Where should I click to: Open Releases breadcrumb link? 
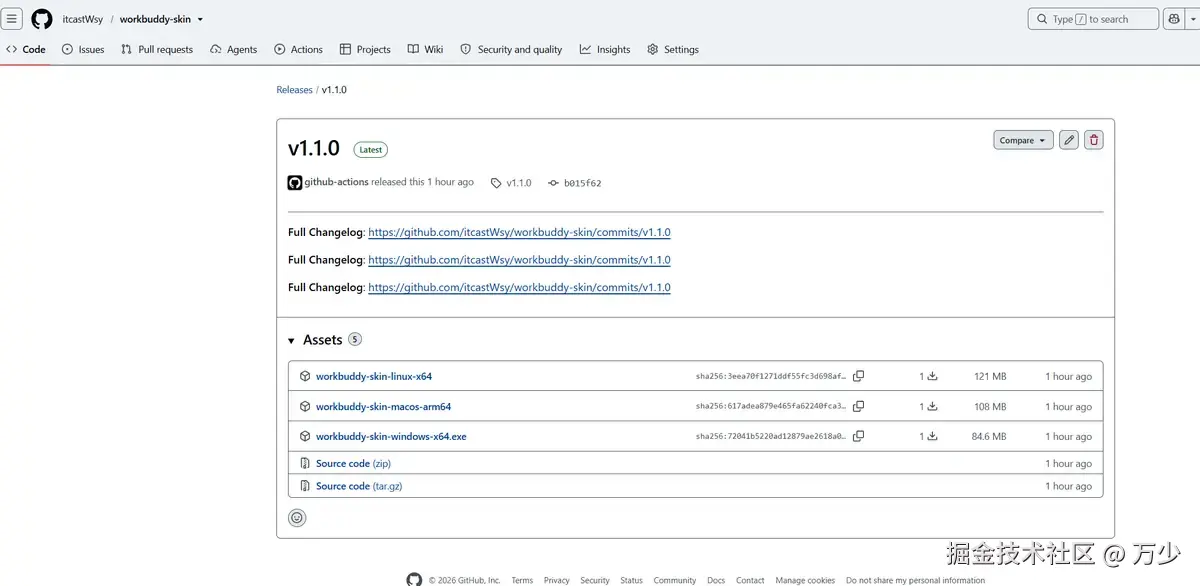(x=294, y=90)
